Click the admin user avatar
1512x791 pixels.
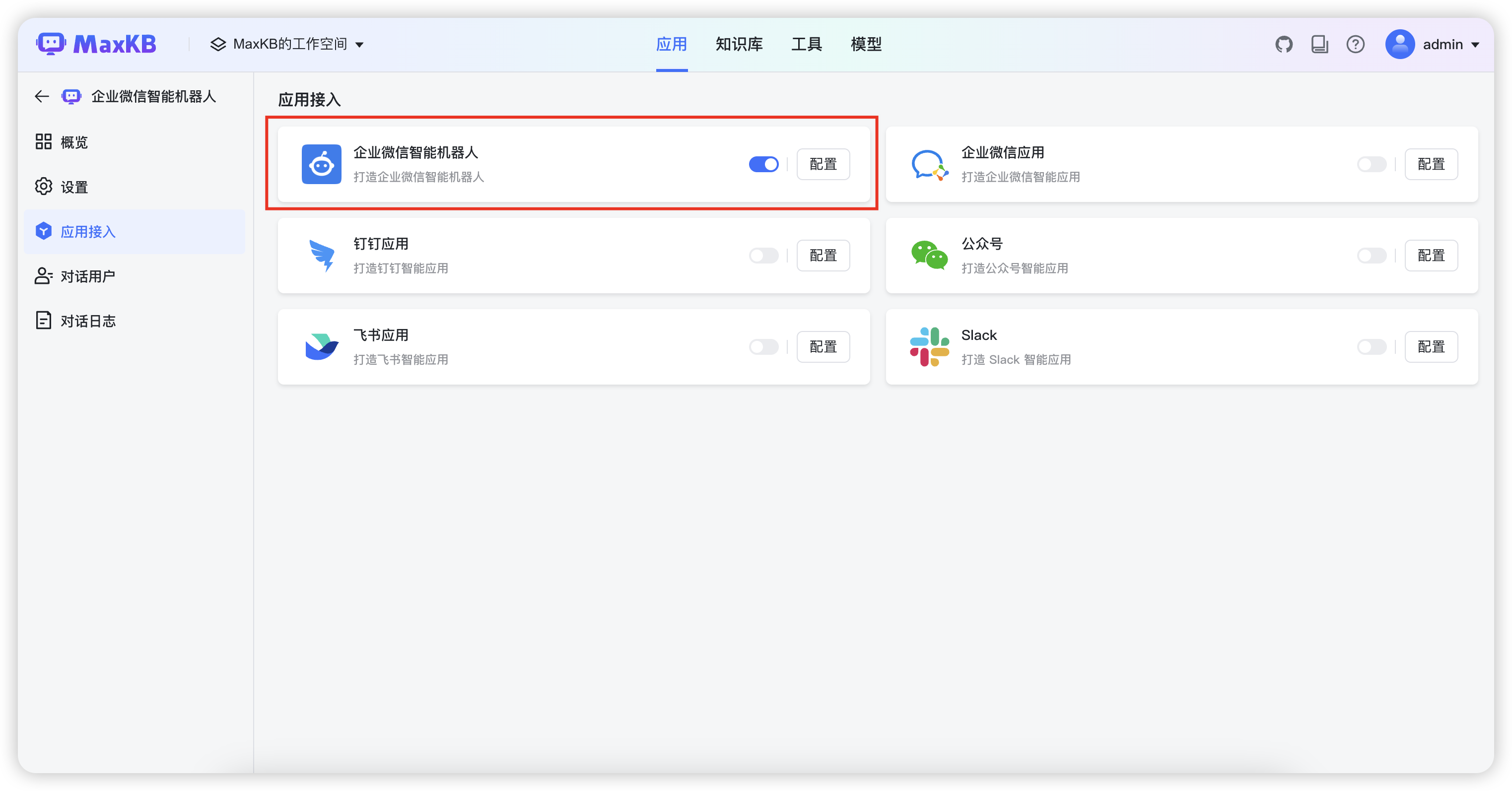[1400, 45]
